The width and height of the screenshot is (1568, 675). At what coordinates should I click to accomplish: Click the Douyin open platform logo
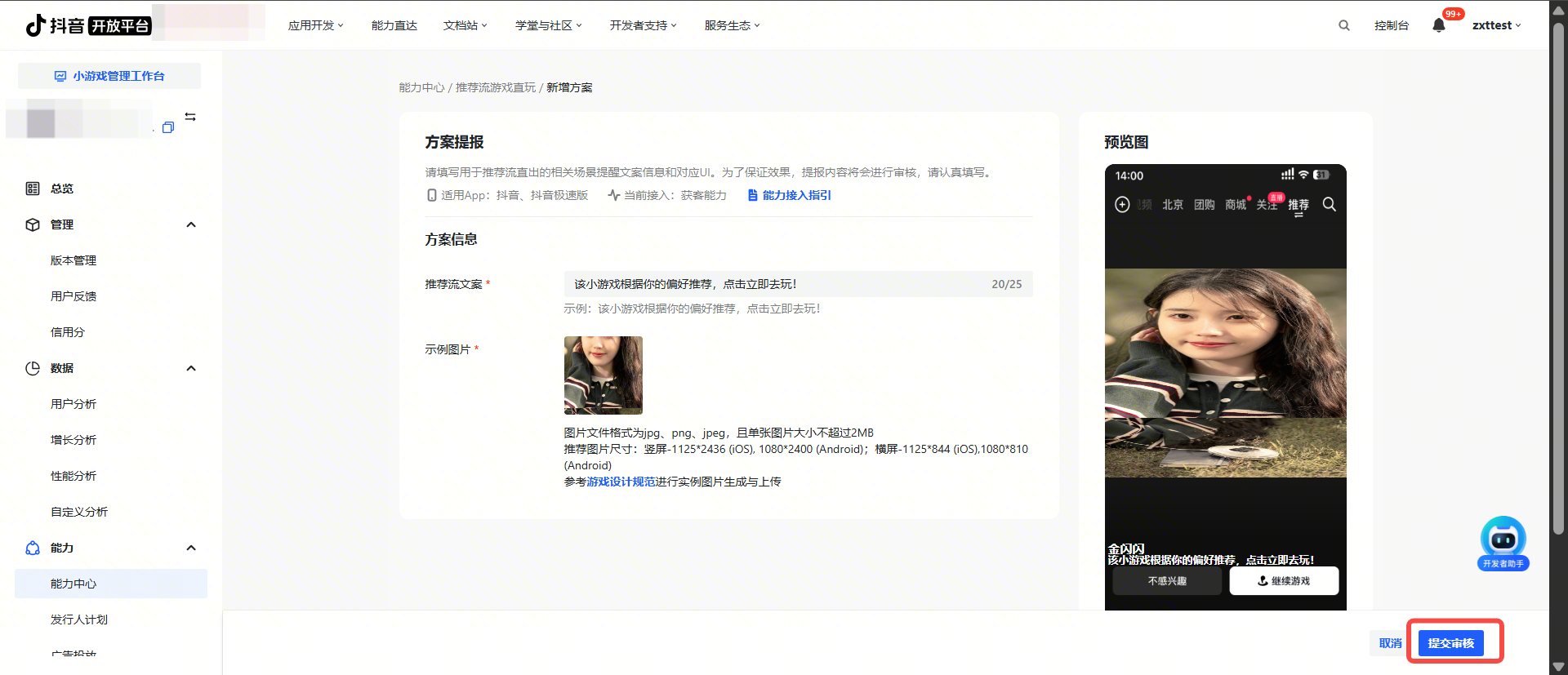88,25
